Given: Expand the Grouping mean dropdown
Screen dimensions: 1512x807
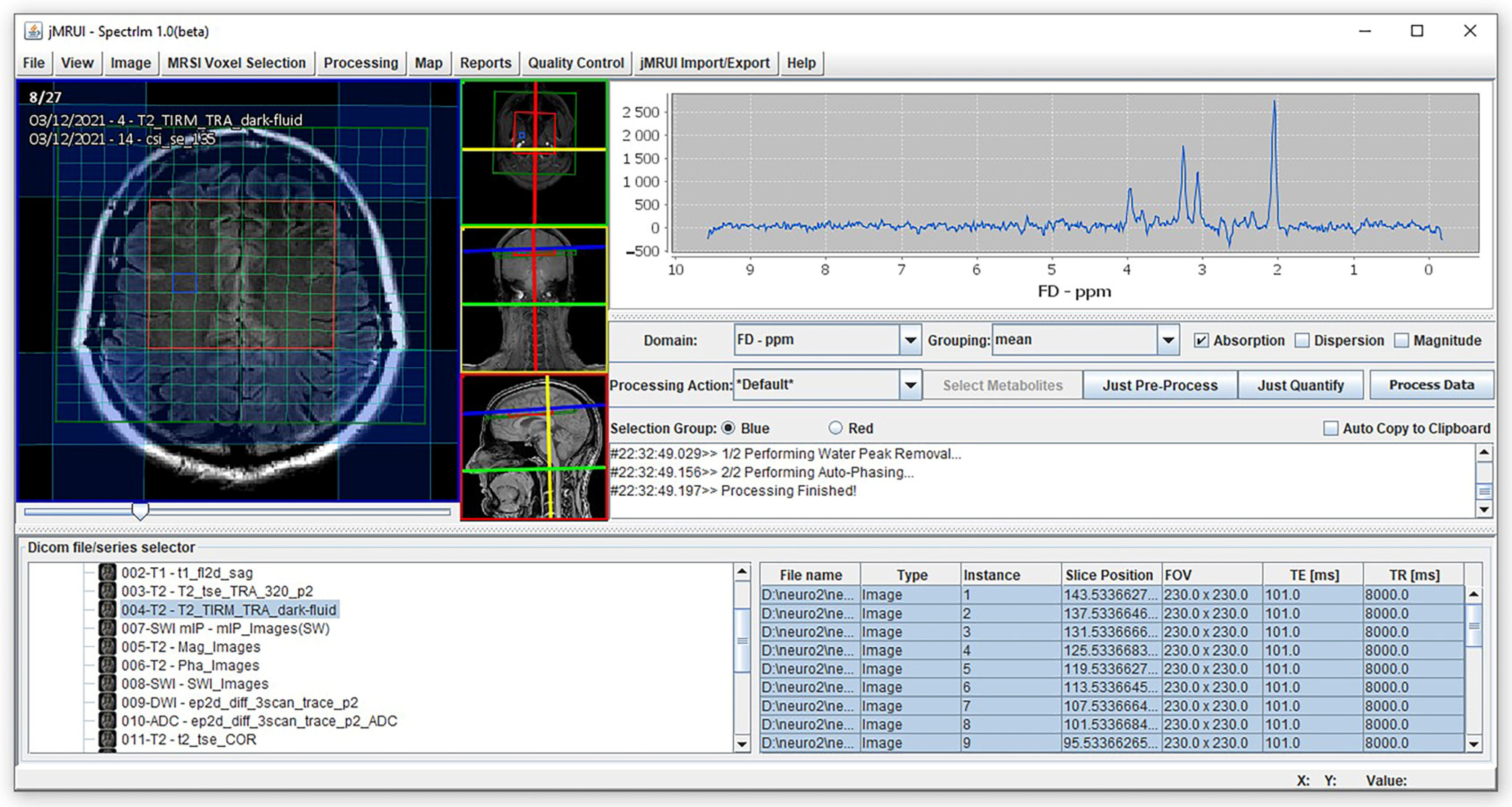Looking at the screenshot, I should 1168,340.
